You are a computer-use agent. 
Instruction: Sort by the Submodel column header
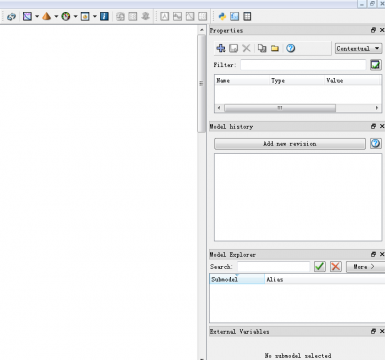click(x=237, y=279)
